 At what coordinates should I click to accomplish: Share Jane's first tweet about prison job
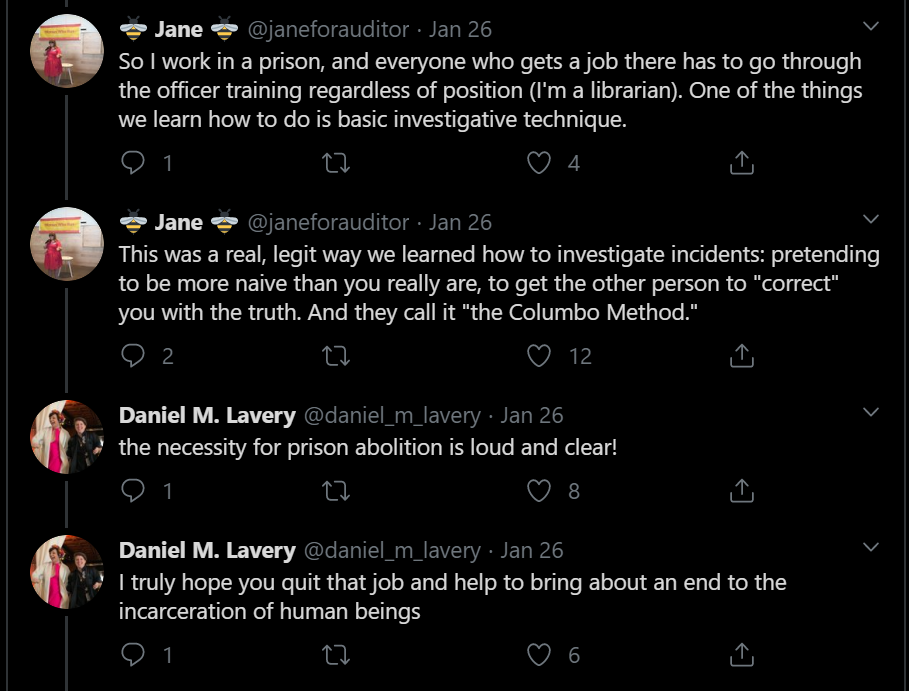741,163
